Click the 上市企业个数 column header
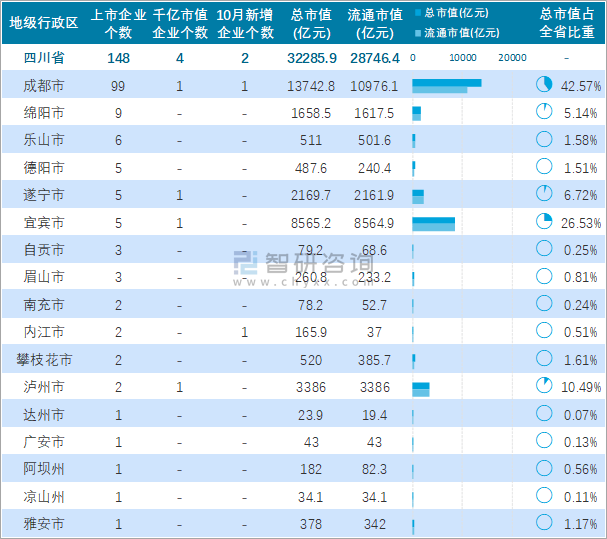Viewport: 607px width, 539px height. point(118,23)
